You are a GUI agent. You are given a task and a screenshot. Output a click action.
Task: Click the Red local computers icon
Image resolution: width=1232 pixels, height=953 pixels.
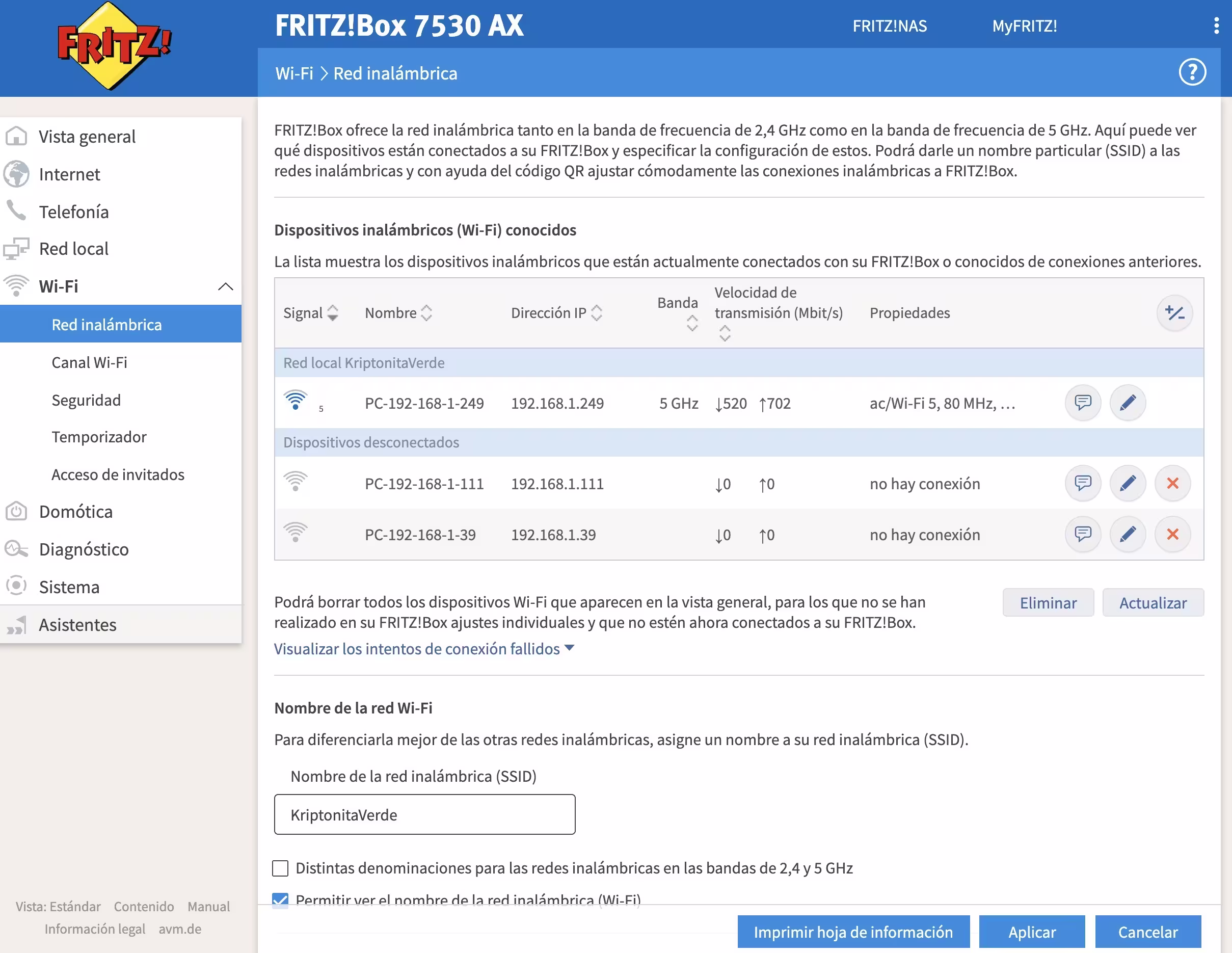pyautogui.click(x=16, y=248)
